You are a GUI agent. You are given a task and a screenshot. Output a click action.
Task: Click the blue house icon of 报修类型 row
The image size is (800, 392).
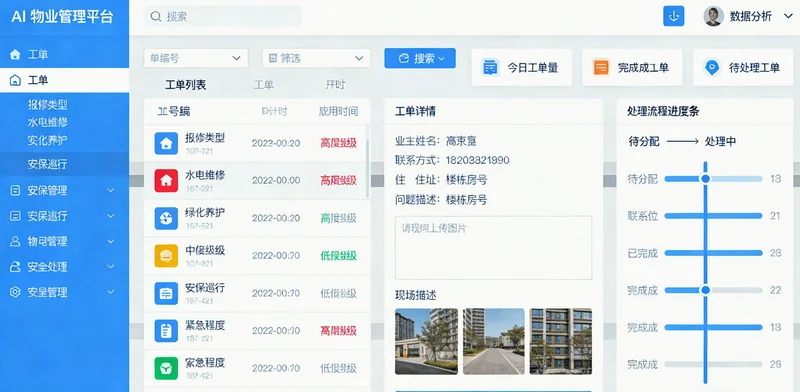166,143
